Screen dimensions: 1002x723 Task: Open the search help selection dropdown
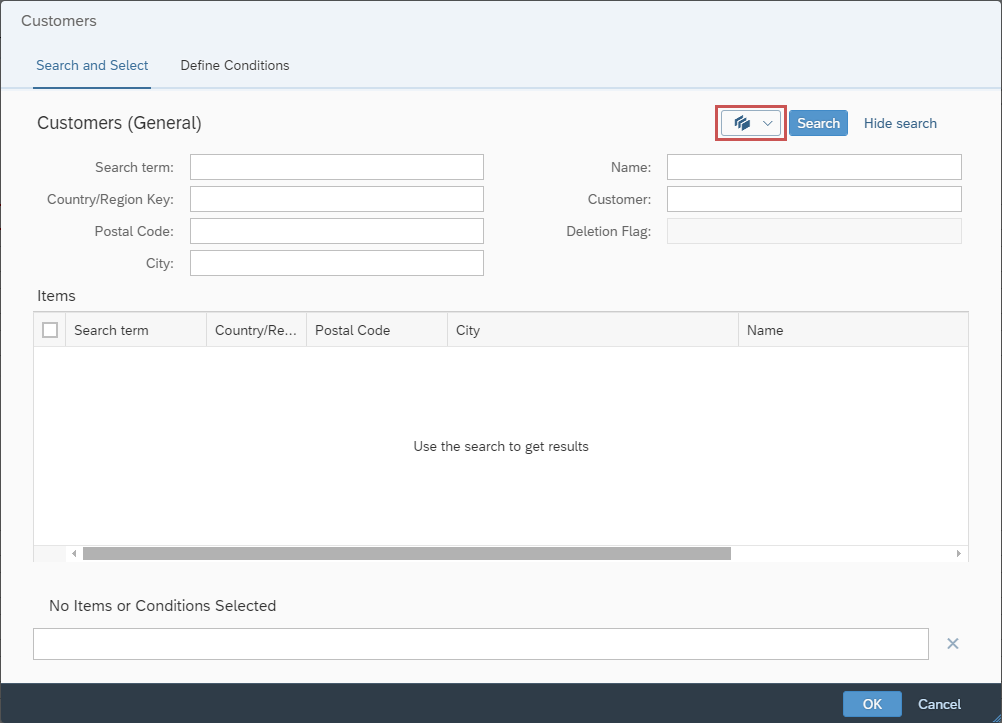tap(751, 123)
